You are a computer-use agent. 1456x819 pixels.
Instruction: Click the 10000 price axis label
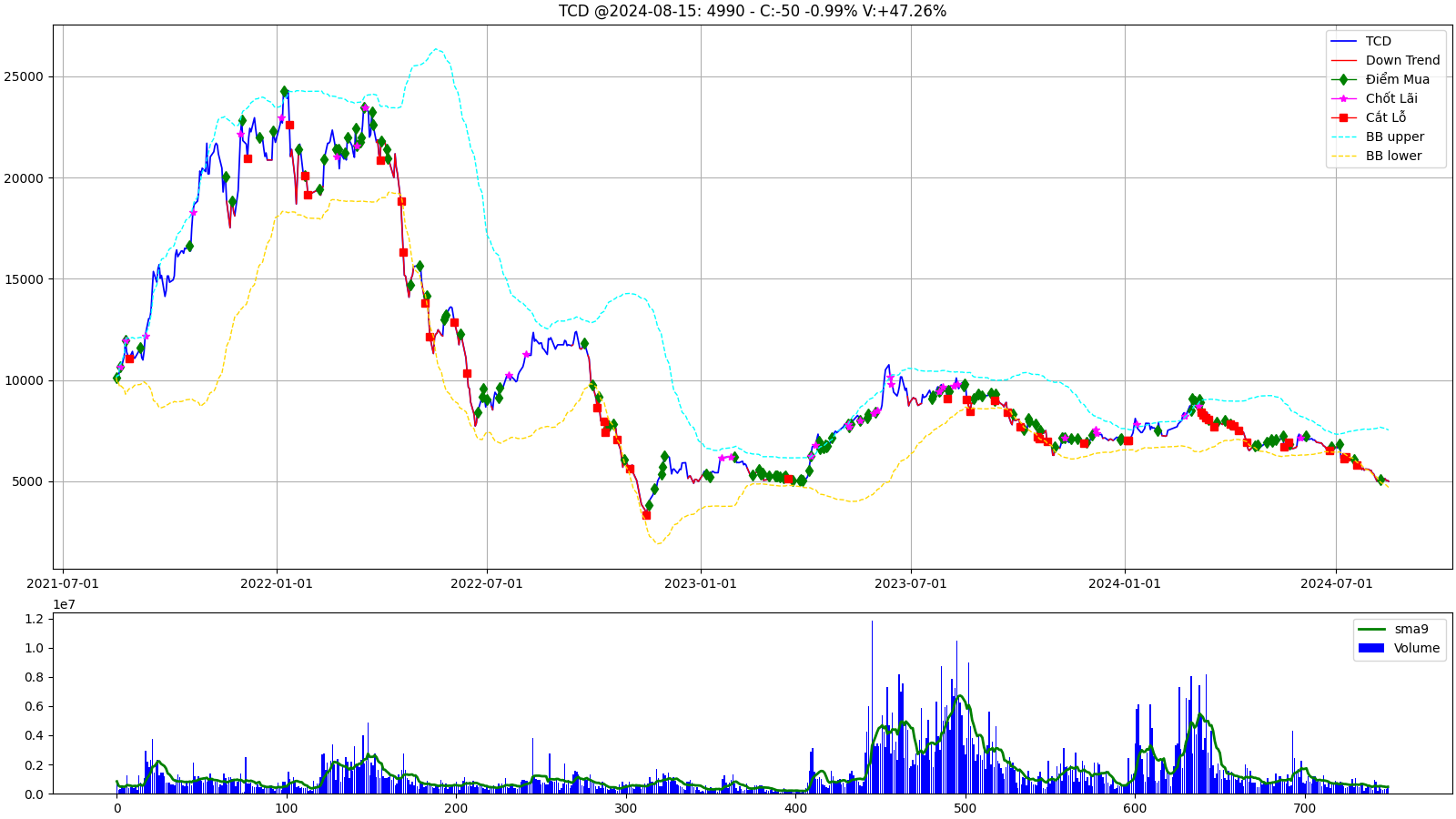(x=24, y=380)
